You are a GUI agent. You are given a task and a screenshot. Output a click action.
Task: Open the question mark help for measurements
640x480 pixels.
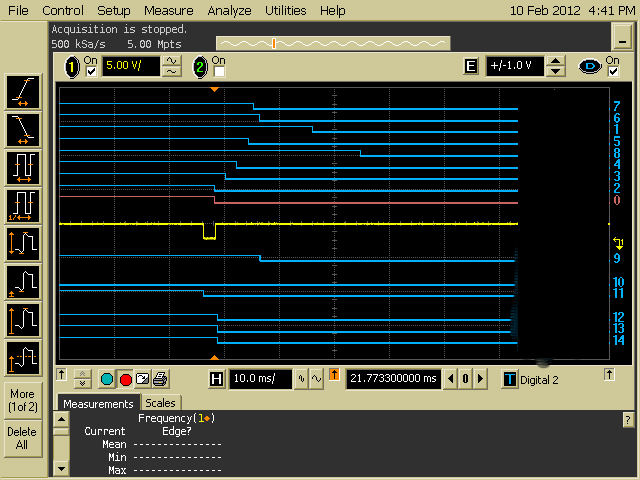pyautogui.click(x=628, y=420)
